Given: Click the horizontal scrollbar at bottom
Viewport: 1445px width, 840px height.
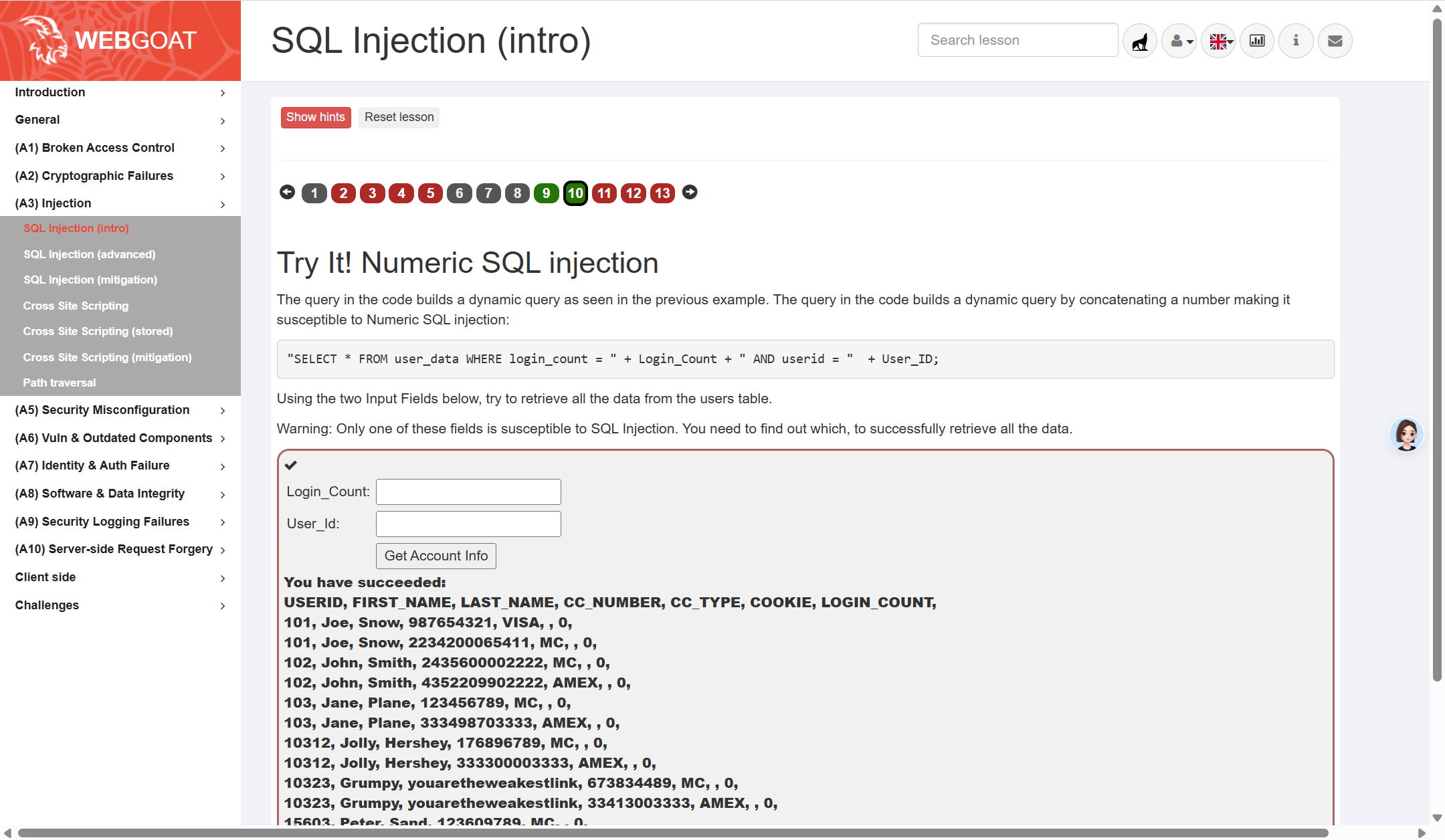Looking at the screenshot, I should (x=672, y=833).
